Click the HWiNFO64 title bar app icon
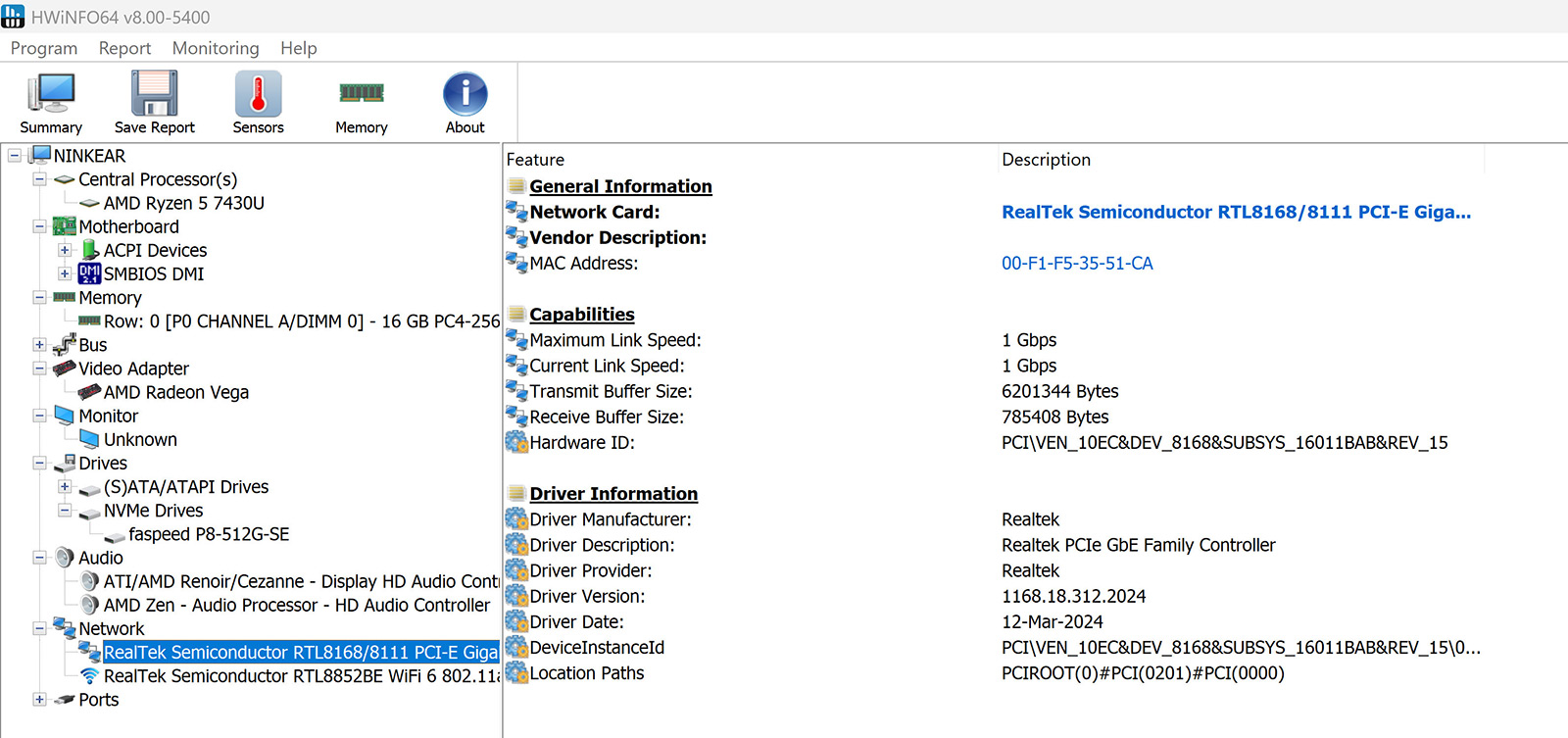Viewport: 1568px width, 738px height. click(13, 17)
